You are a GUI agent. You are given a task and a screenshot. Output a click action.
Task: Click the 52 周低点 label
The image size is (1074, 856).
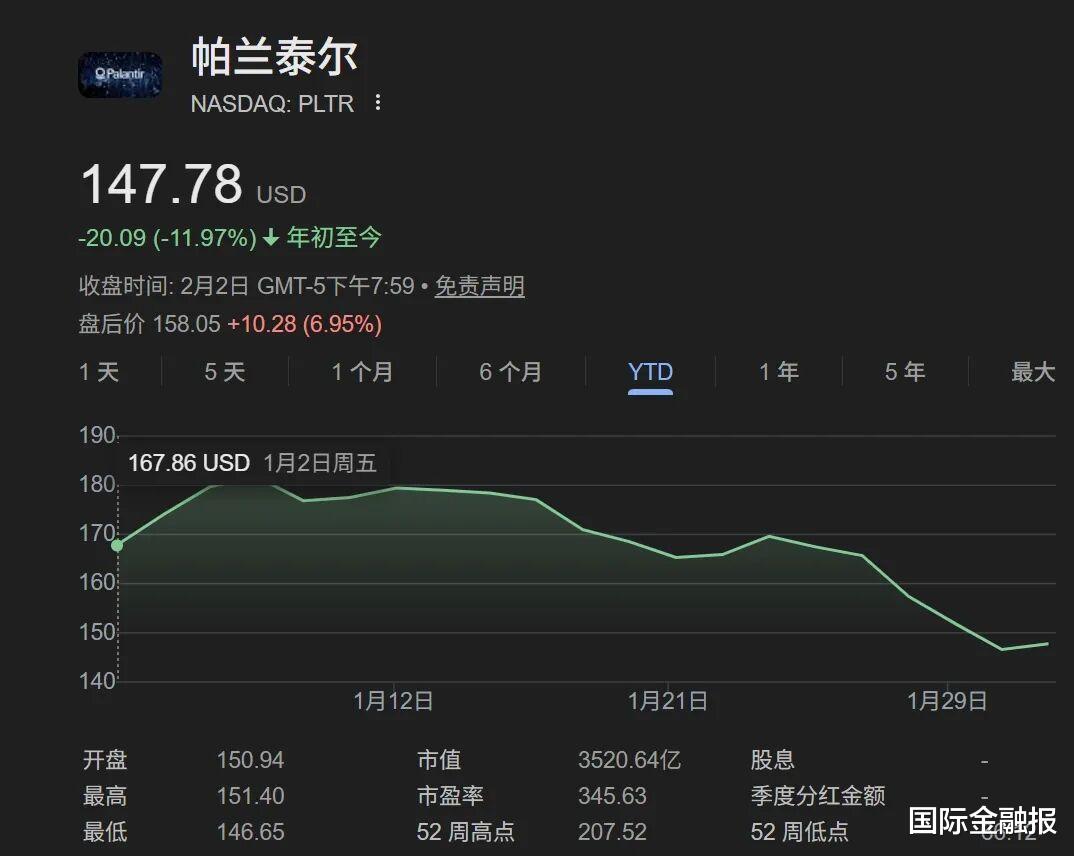pyautogui.click(x=799, y=831)
